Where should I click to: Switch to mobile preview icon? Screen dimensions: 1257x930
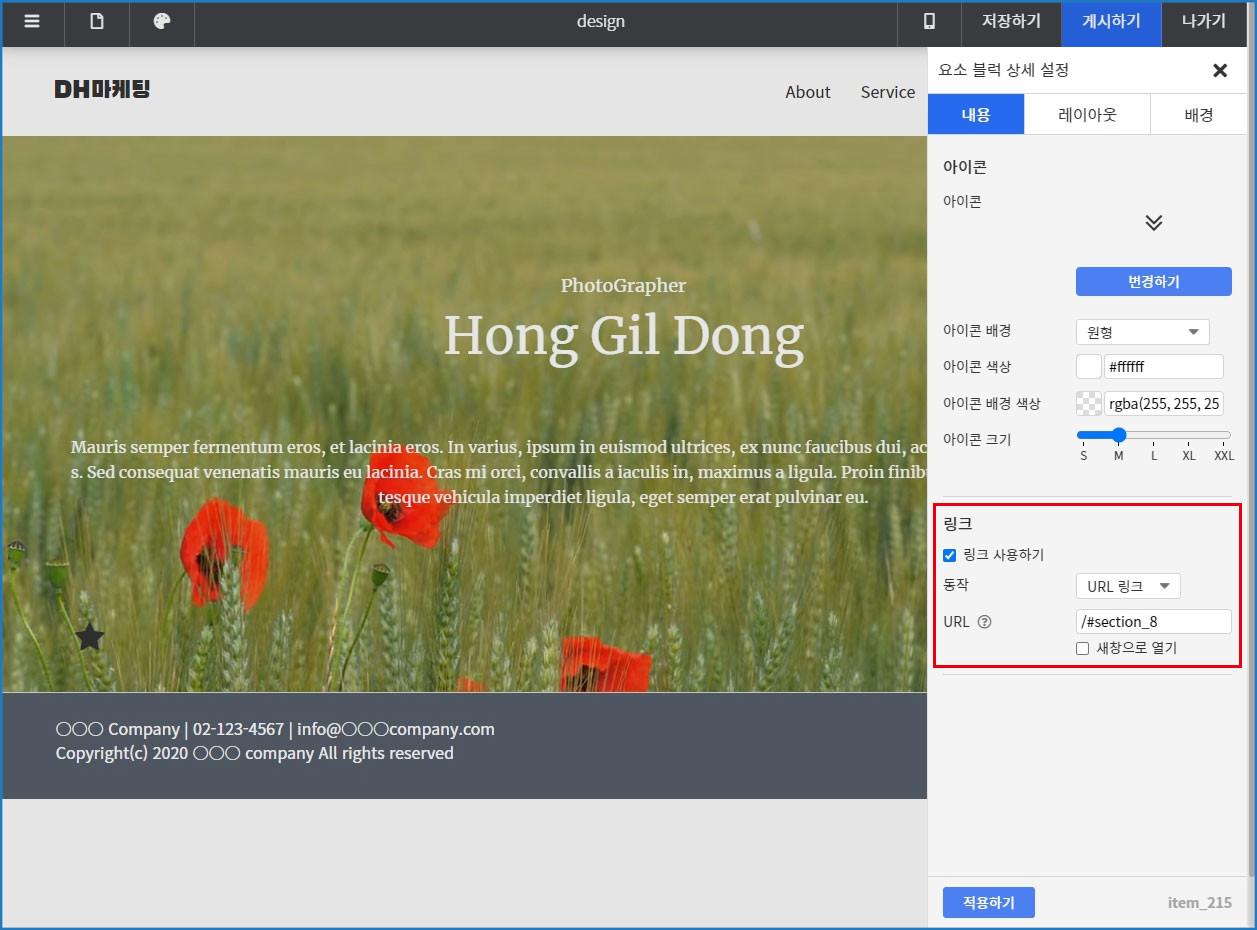click(x=929, y=22)
